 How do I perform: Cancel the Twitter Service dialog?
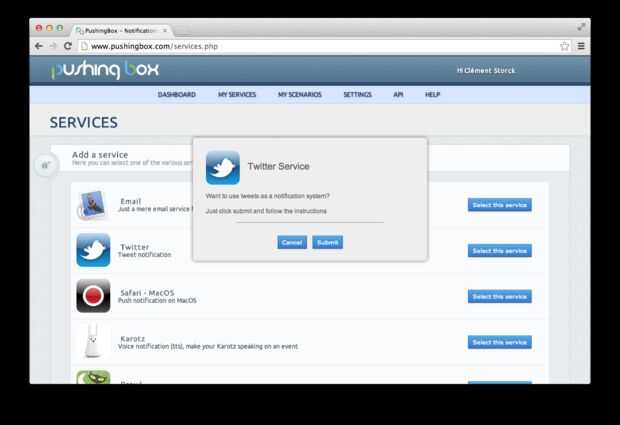coord(292,242)
